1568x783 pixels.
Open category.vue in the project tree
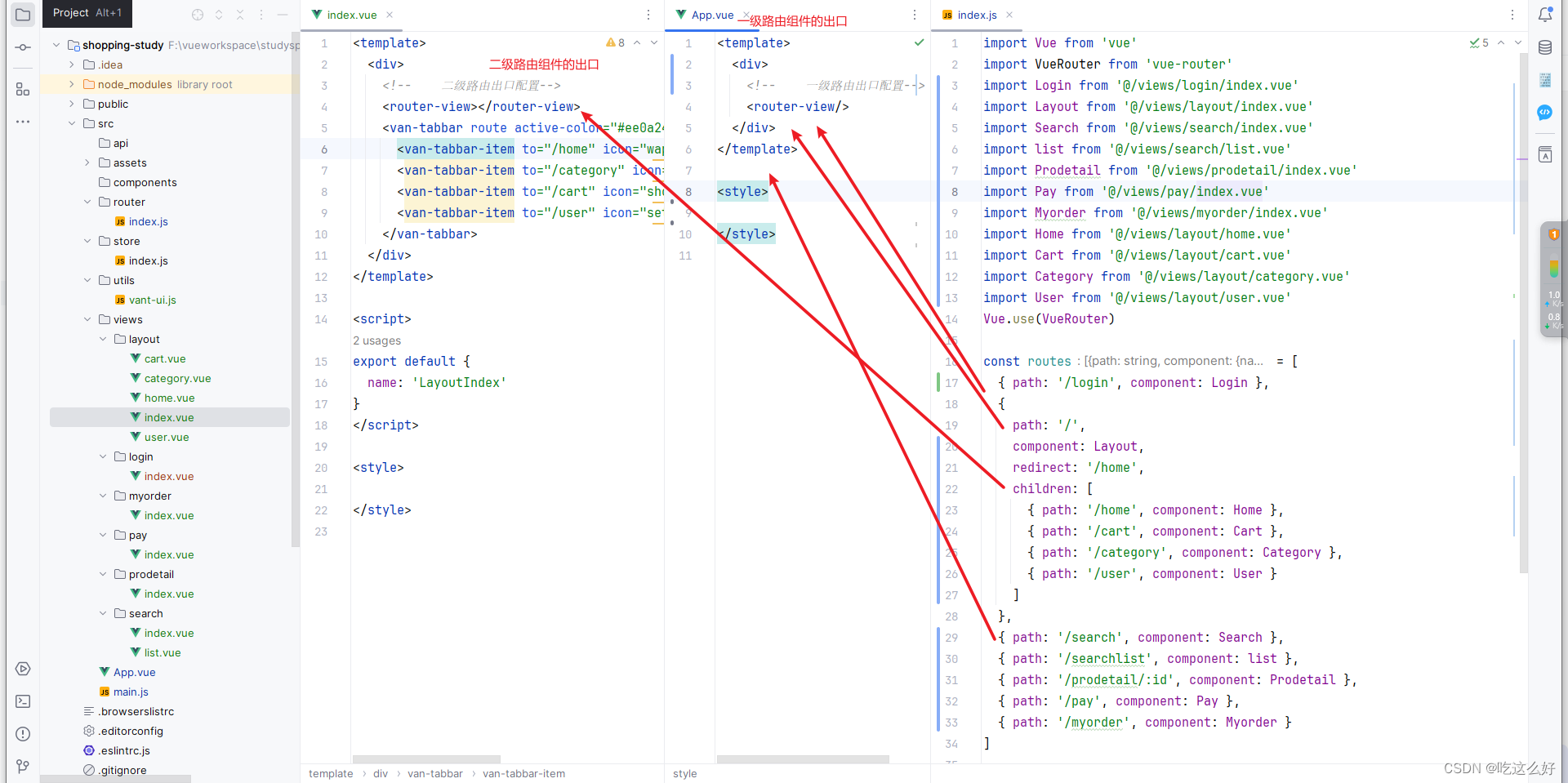click(177, 378)
